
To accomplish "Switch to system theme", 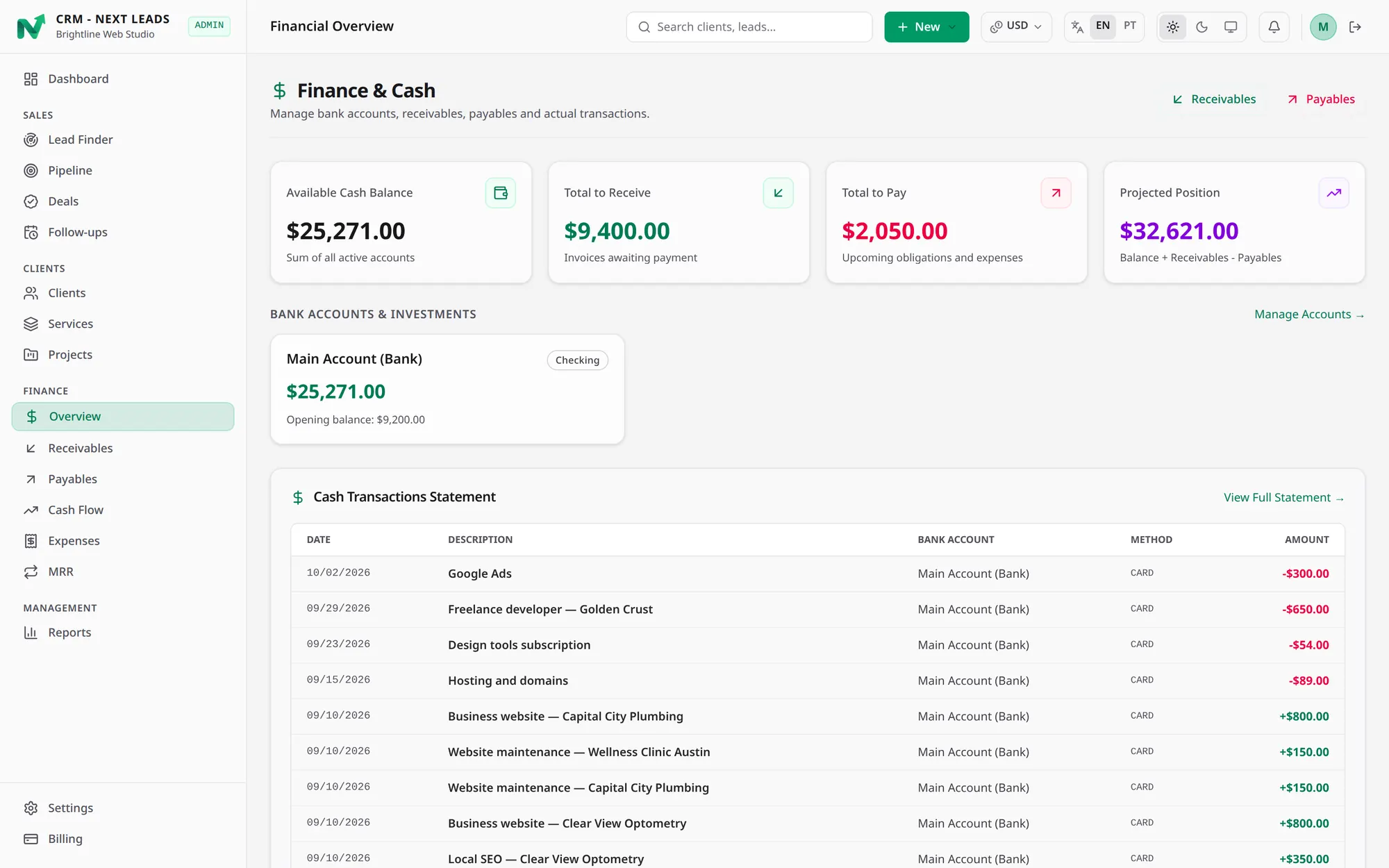I will click(x=1231, y=27).
